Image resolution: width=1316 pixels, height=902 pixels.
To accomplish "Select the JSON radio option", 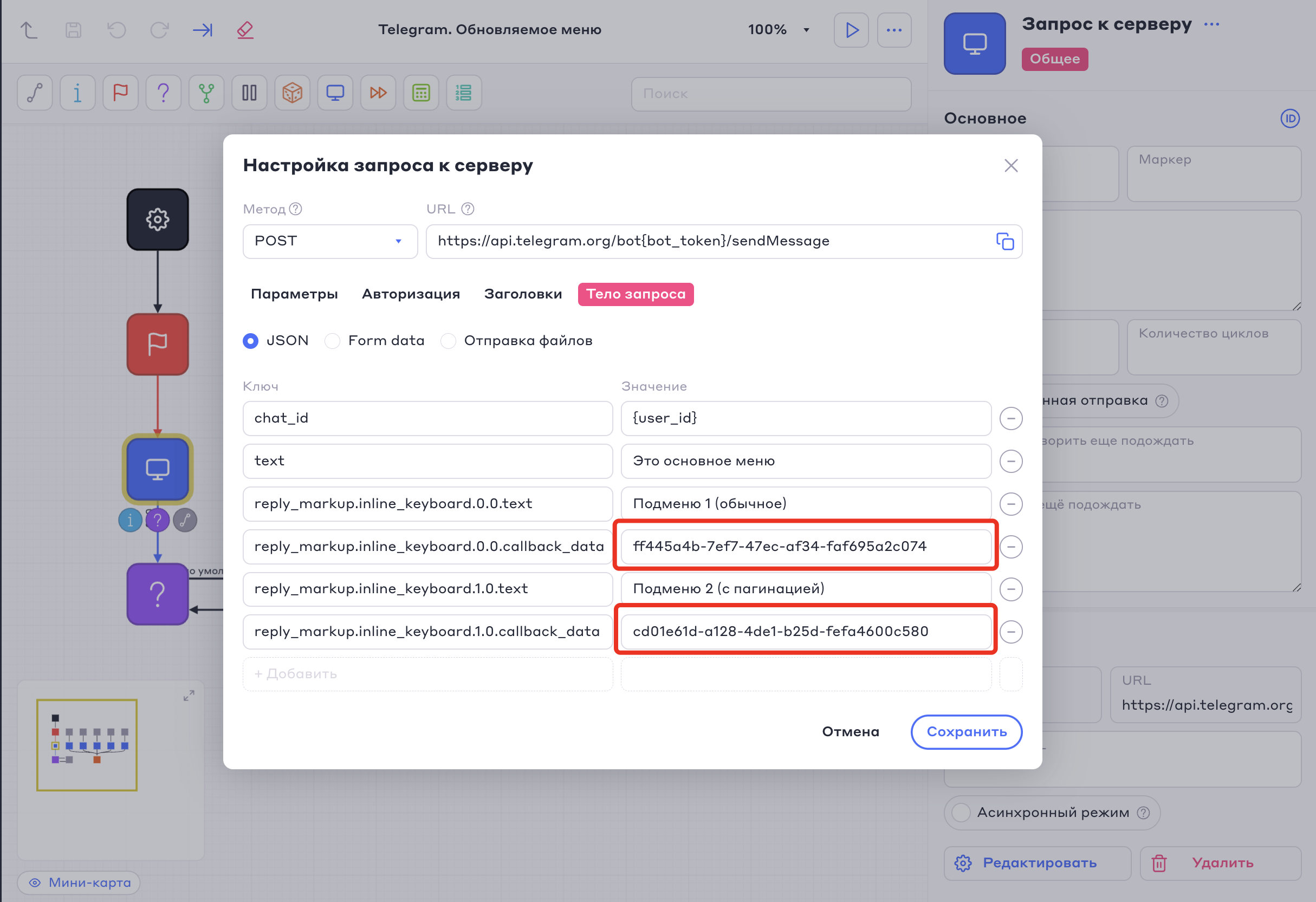I will tap(250, 341).
